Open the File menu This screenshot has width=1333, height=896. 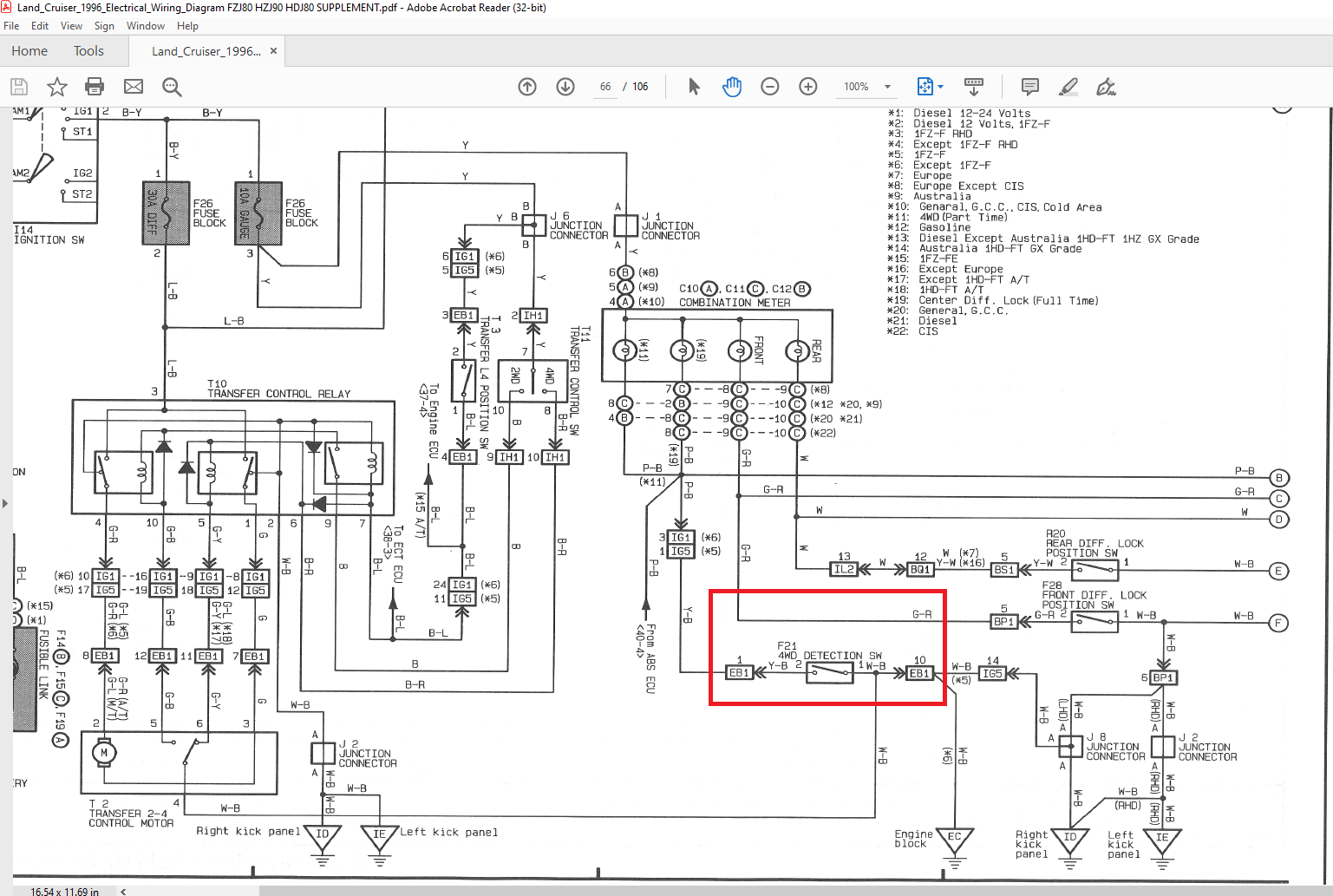[x=11, y=26]
